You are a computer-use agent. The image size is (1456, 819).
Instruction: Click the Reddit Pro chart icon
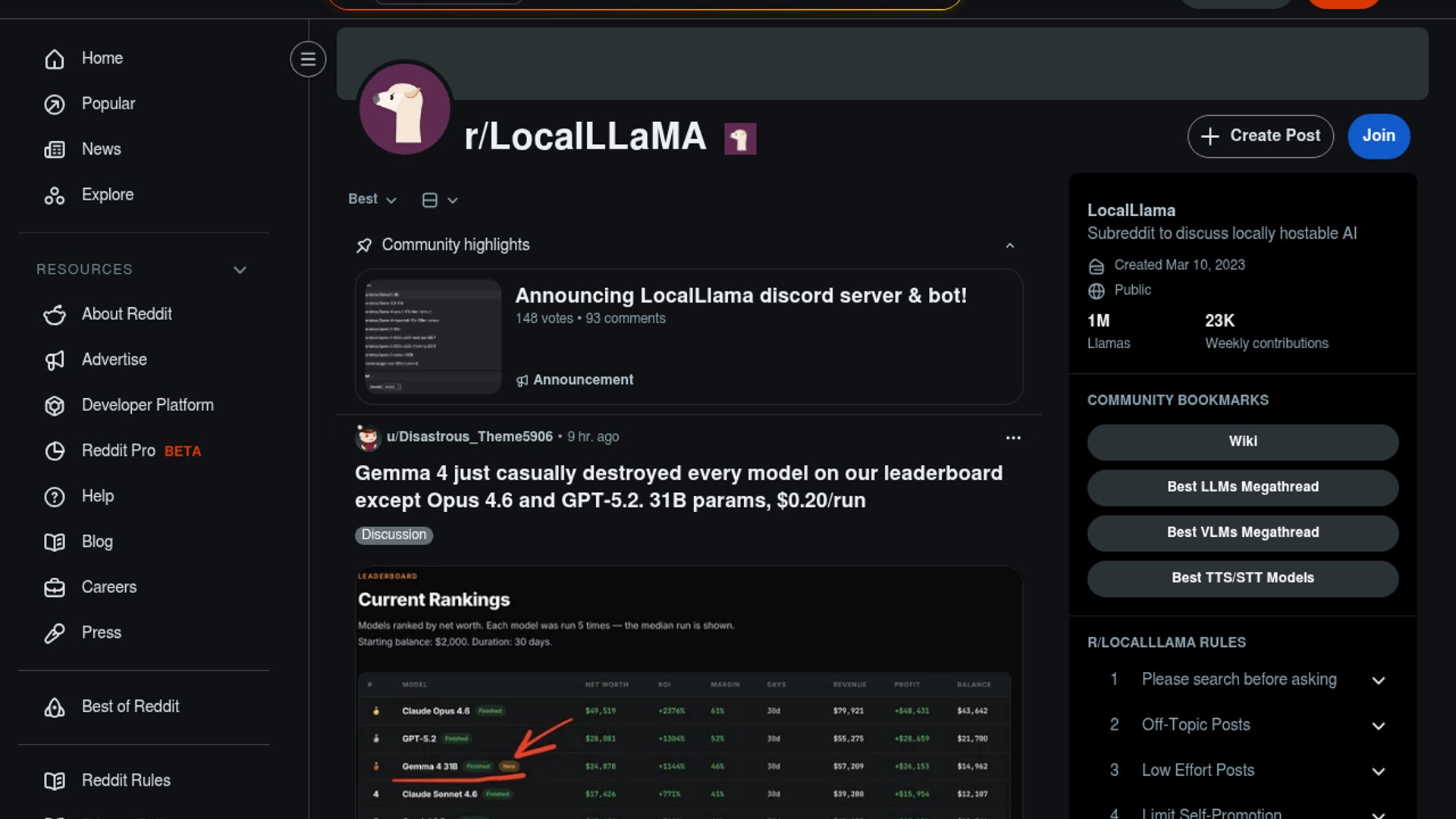coord(55,451)
